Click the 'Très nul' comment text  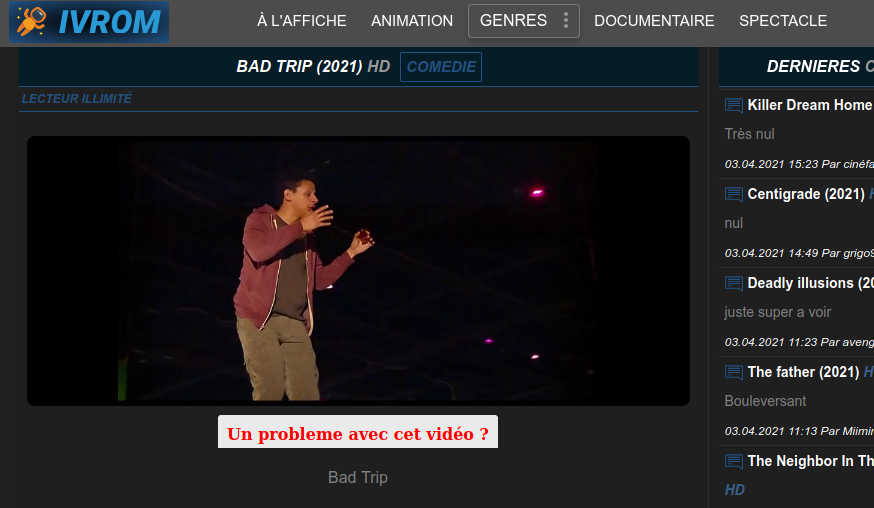(x=749, y=134)
